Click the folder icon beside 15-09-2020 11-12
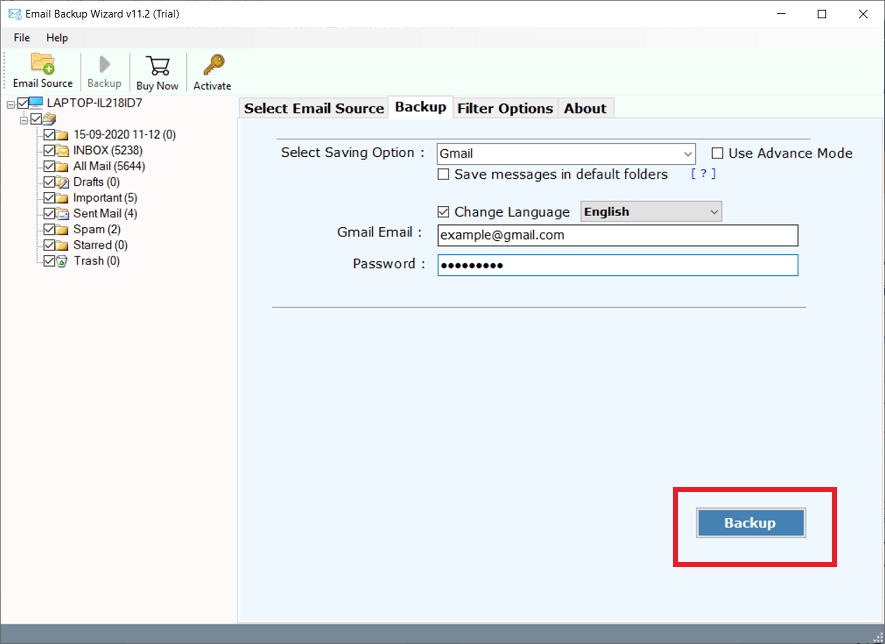885x644 pixels. click(62, 135)
